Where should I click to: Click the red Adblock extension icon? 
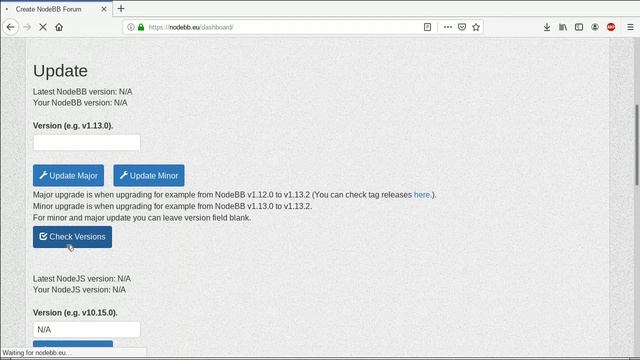click(611, 27)
